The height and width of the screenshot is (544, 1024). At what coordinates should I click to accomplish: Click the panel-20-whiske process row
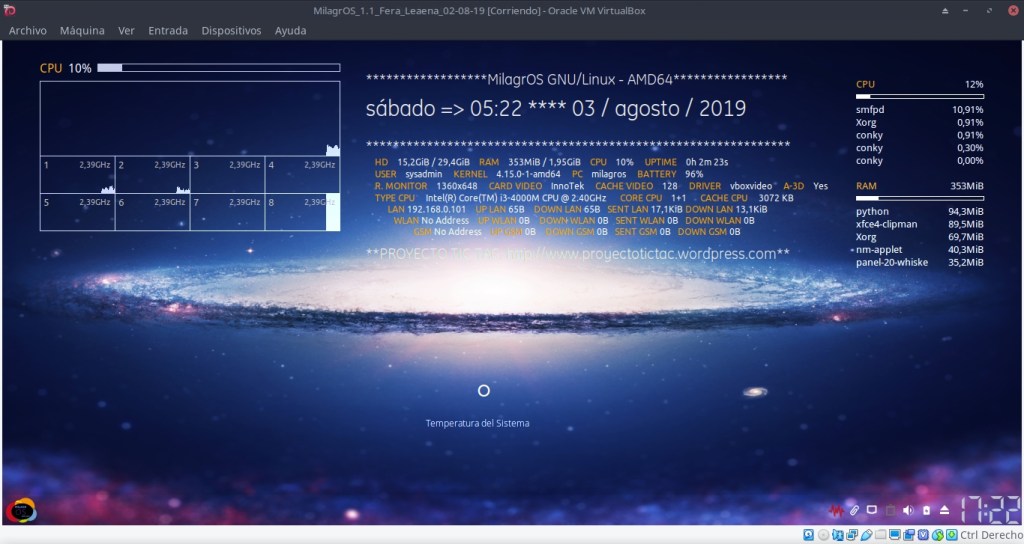(920, 263)
